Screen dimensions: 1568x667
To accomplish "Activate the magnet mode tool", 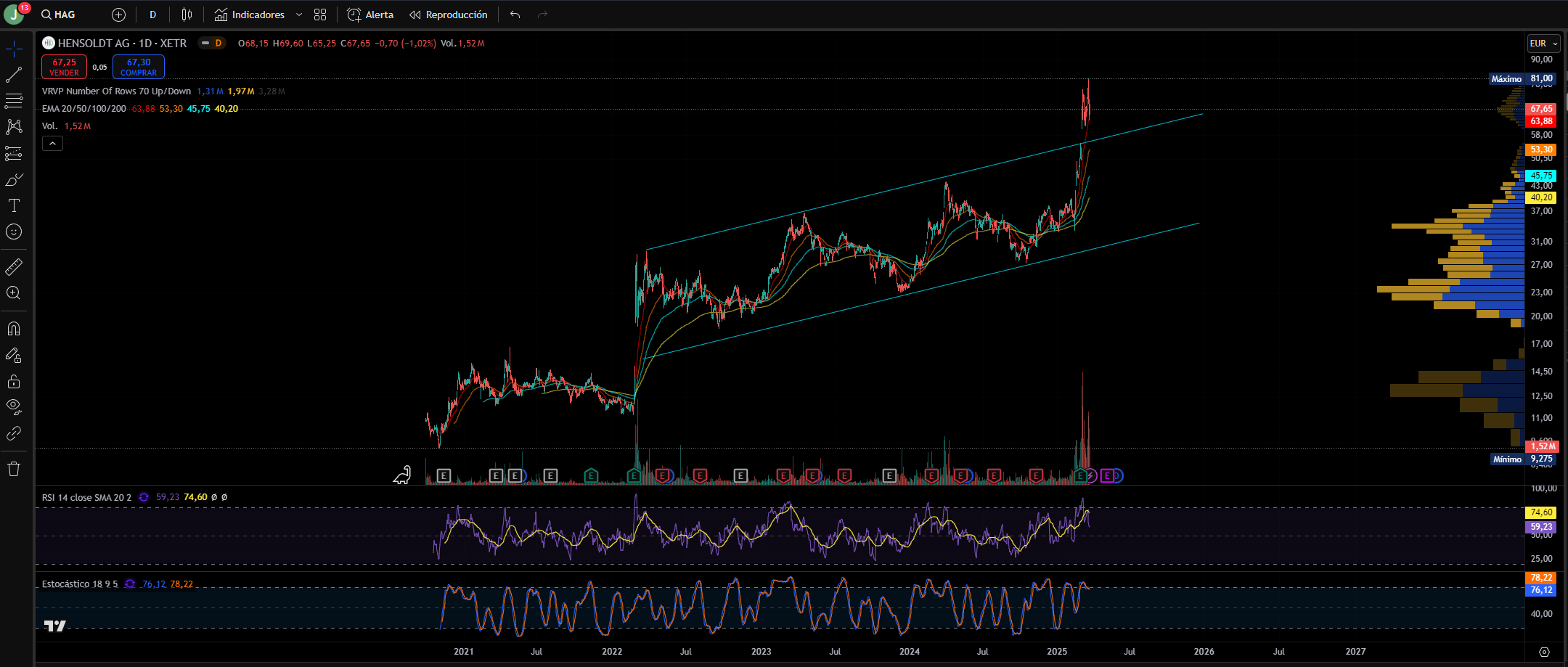I will [x=14, y=329].
